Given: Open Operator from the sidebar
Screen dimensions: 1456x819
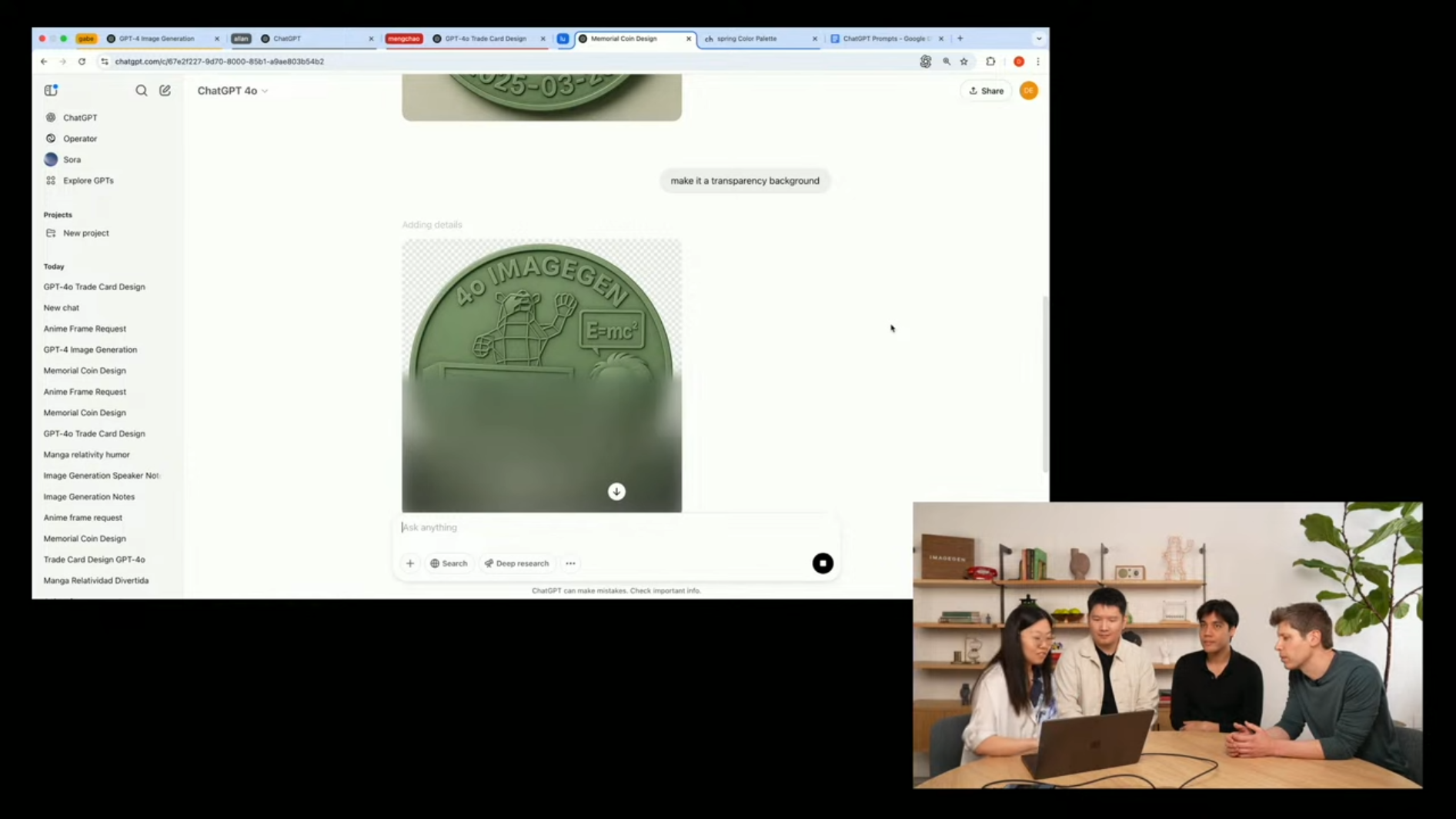Looking at the screenshot, I should 80,139.
